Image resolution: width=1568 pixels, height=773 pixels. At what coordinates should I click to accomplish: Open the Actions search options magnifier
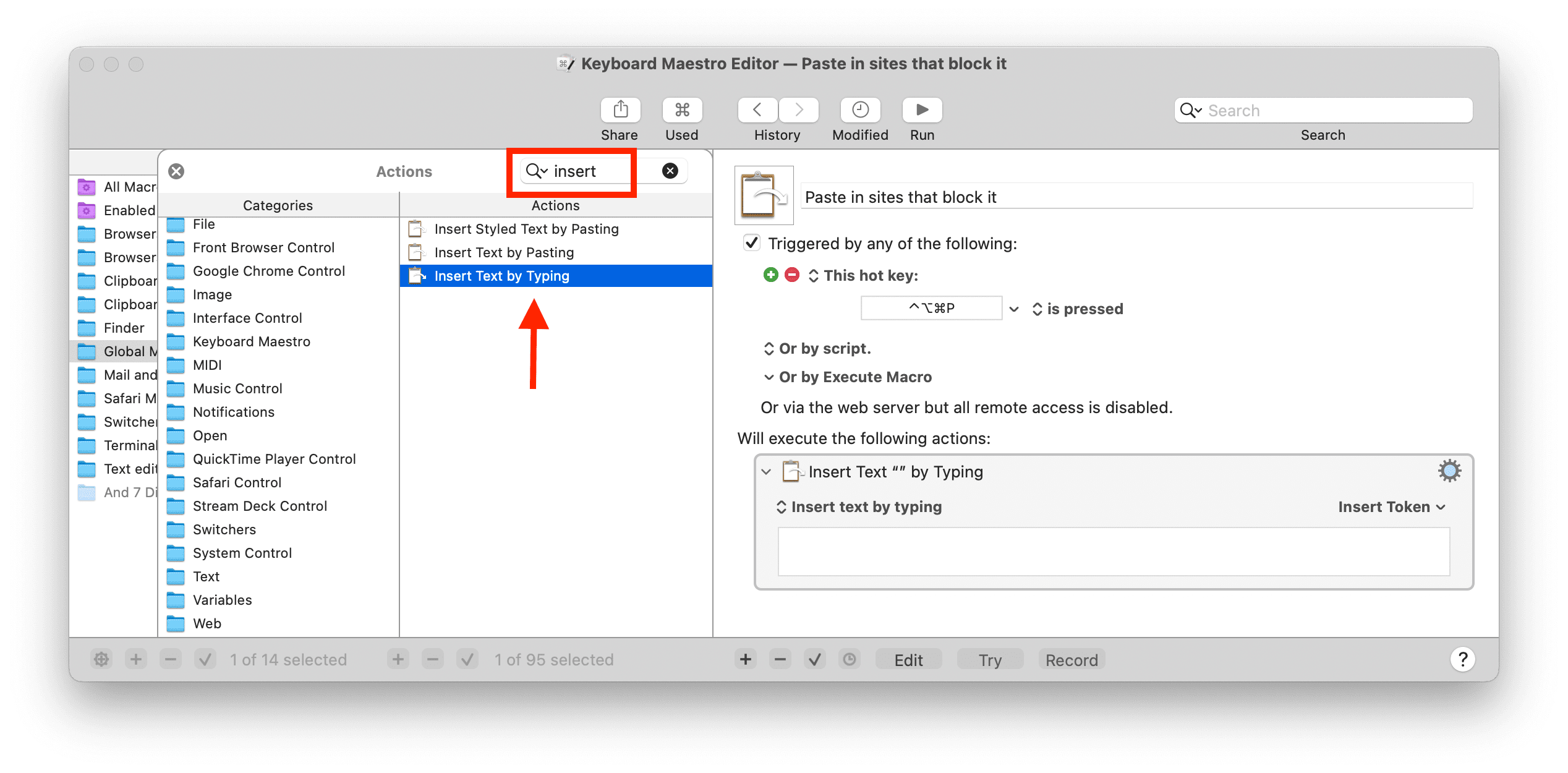(x=537, y=171)
